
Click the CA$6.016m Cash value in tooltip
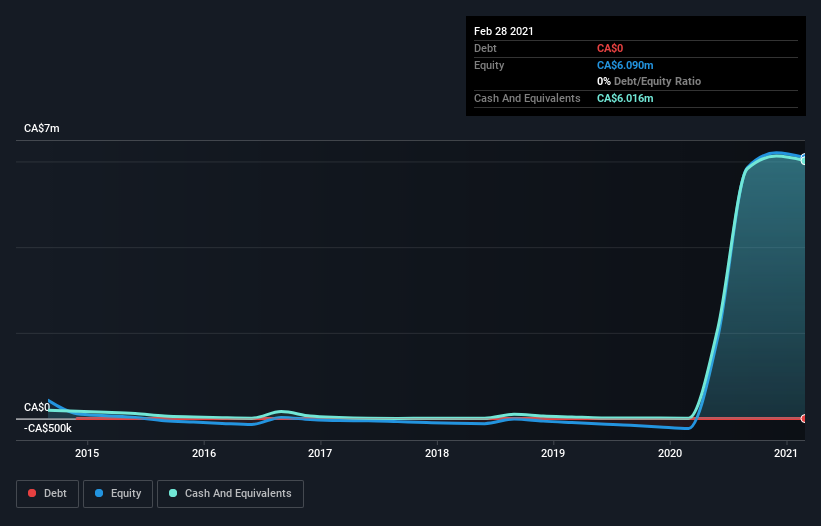coord(625,98)
